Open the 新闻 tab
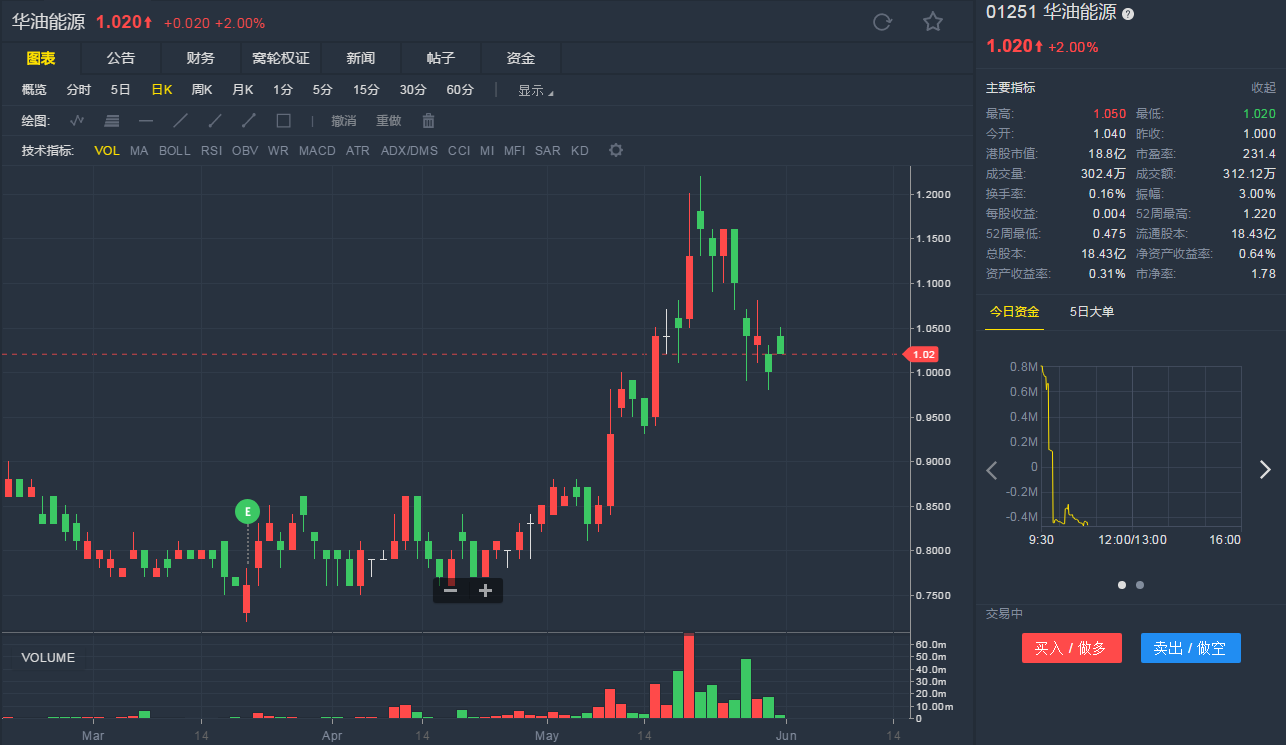Screen dimensions: 1286x745 [x=361, y=58]
